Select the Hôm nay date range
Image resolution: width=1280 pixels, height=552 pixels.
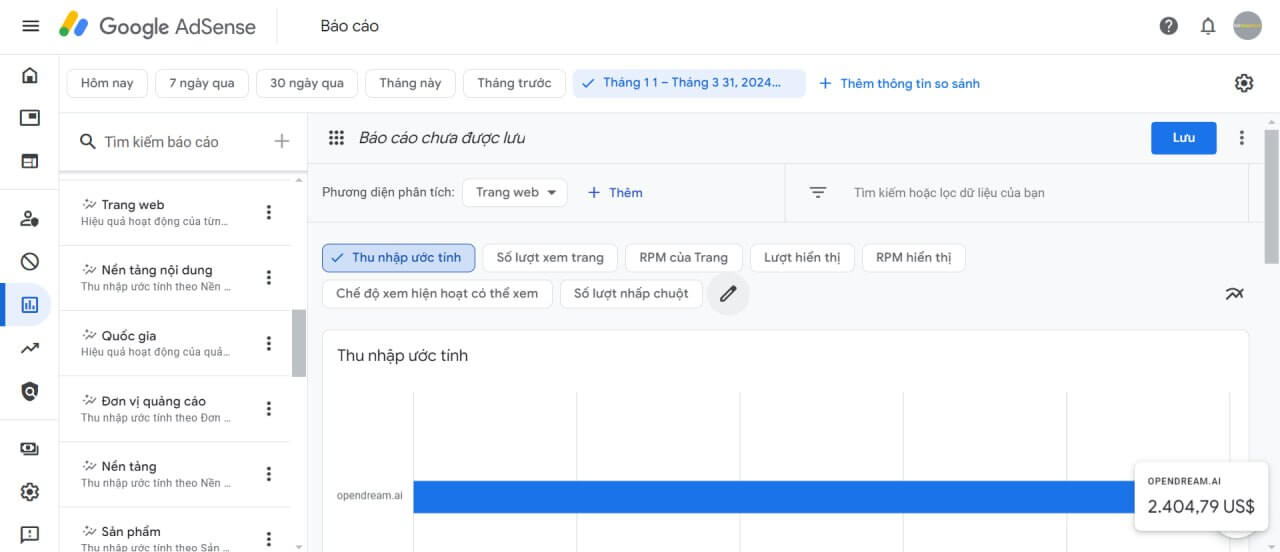coord(107,83)
